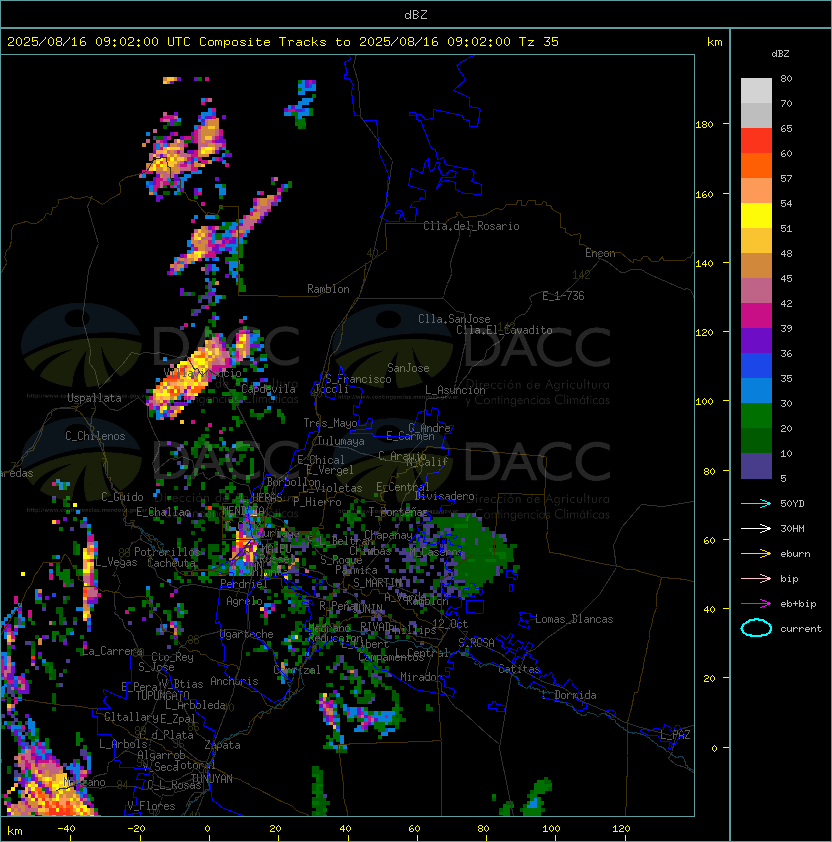Click the 'Tz 35' text in header

click(539, 42)
